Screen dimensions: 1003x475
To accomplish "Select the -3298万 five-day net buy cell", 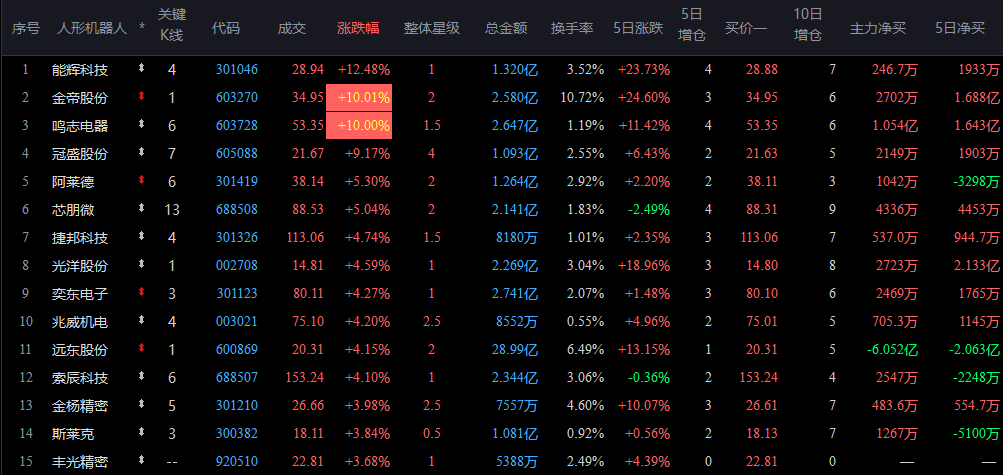I will click(x=975, y=182).
